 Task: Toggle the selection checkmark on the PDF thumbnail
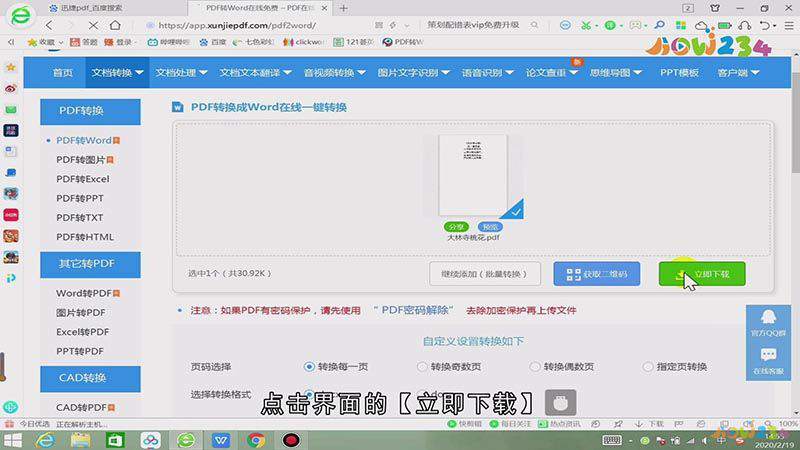tap(515, 210)
